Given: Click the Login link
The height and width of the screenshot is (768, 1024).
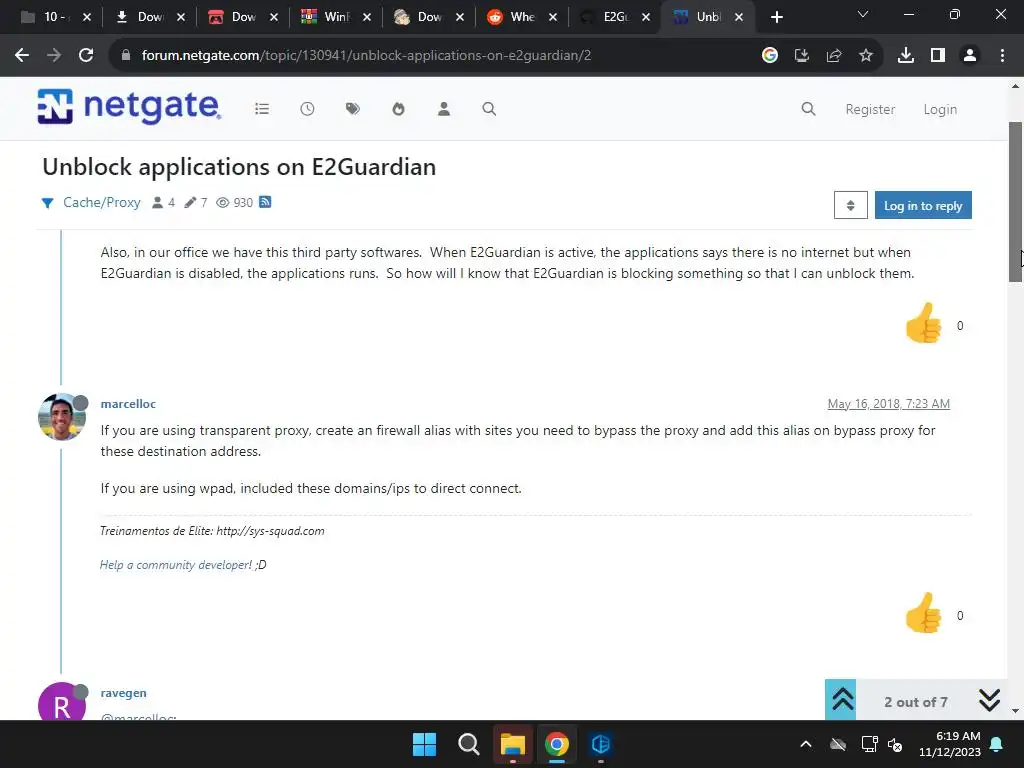Looking at the screenshot, I should coord(940,109).
